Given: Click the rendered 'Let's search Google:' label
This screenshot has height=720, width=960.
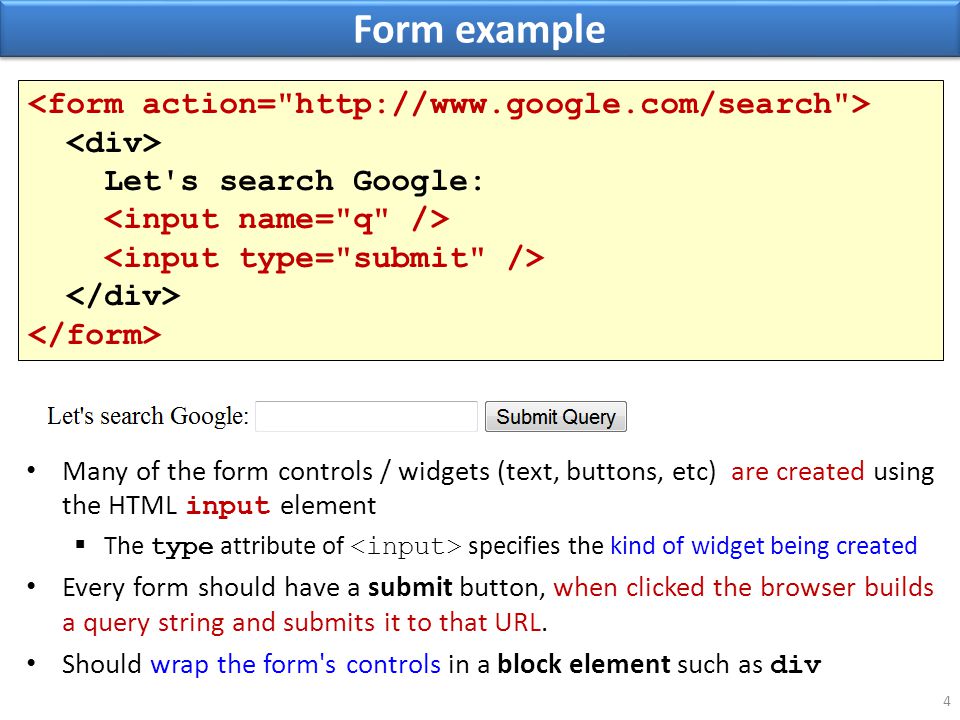Looking at the screenshot, I should (x=148, y=416).
